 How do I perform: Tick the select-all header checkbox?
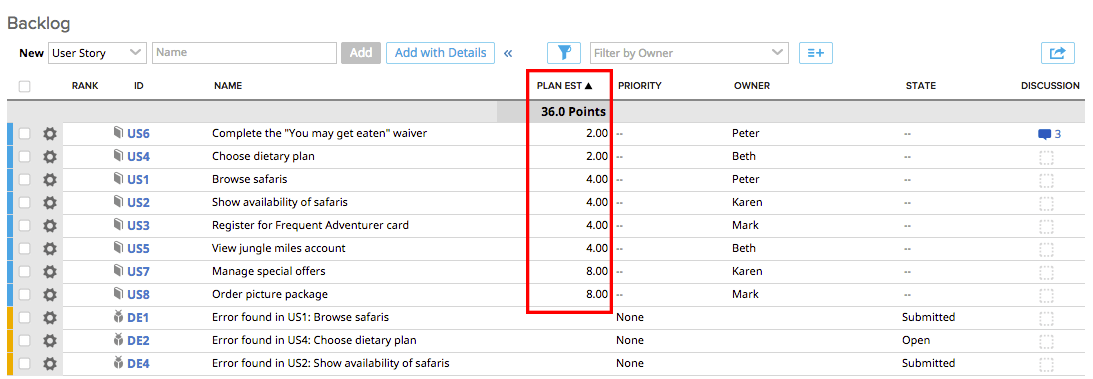point(24,86)
